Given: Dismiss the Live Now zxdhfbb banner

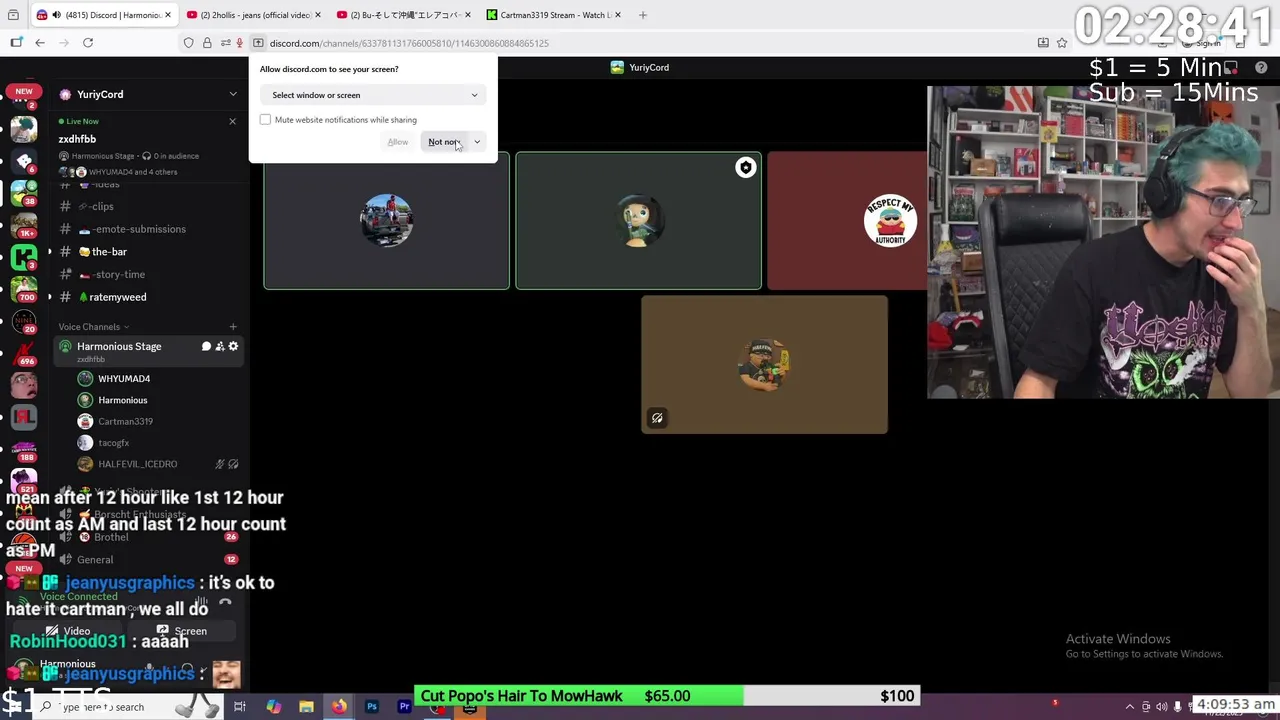Looking at the screenshot, I should click(x=232, y=121).
